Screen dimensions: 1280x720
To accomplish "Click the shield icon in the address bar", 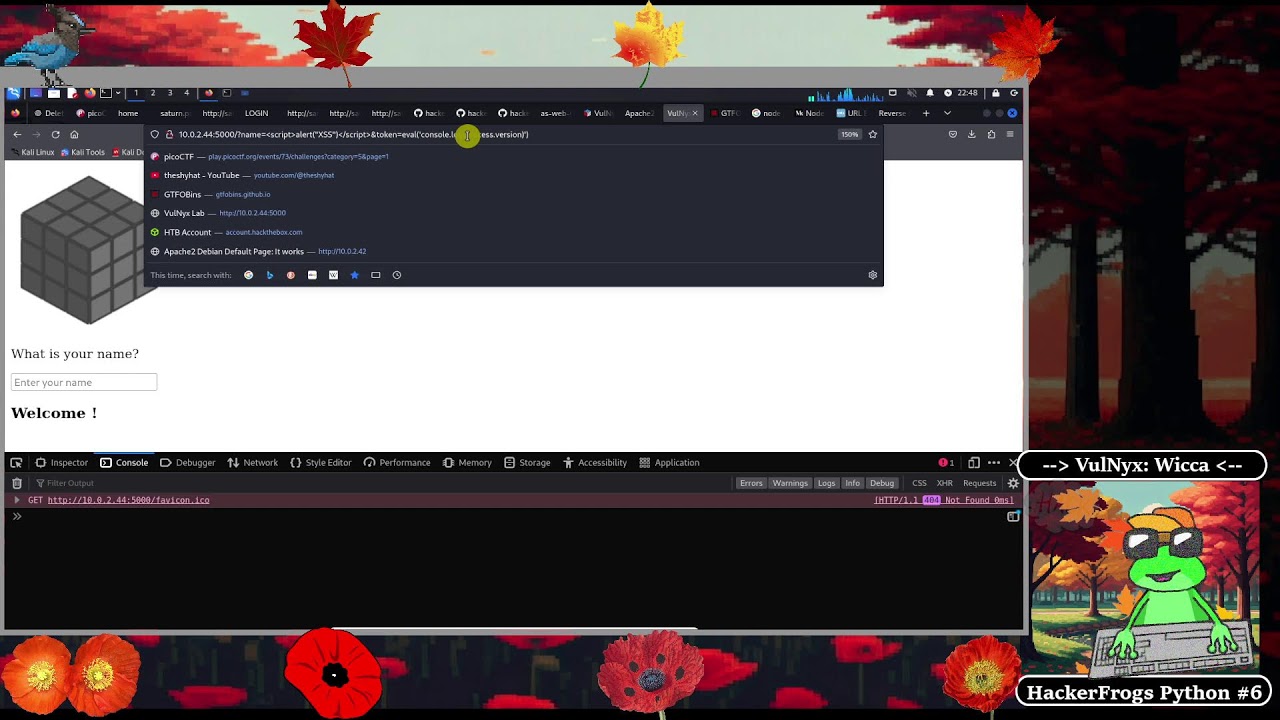I will click(x=154, y=134).
